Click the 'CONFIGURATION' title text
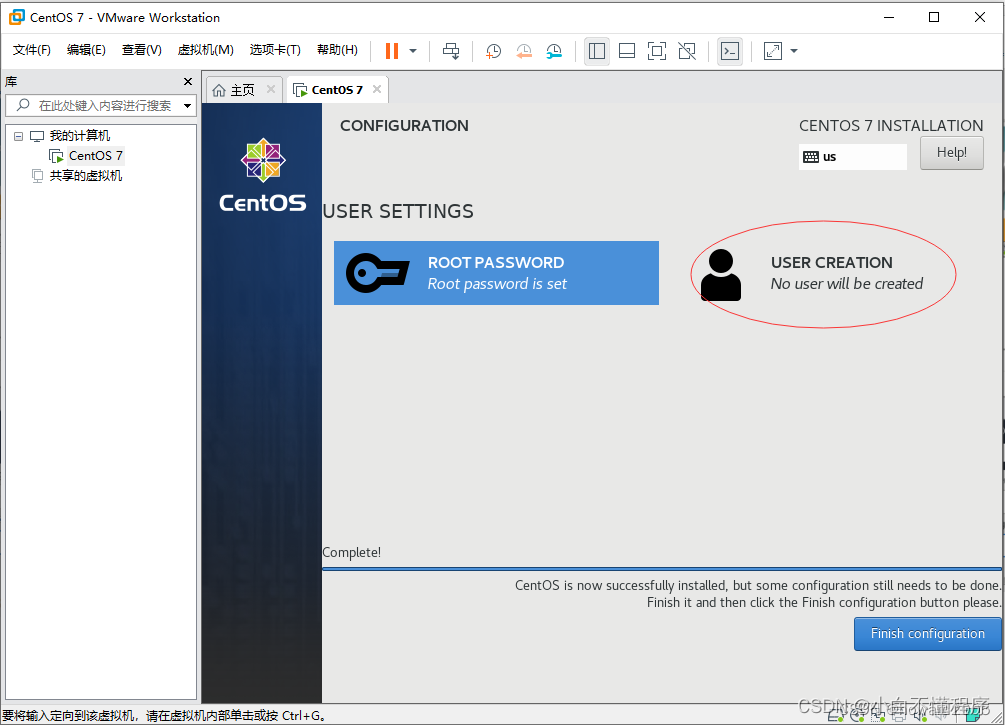 pos(404,126)
